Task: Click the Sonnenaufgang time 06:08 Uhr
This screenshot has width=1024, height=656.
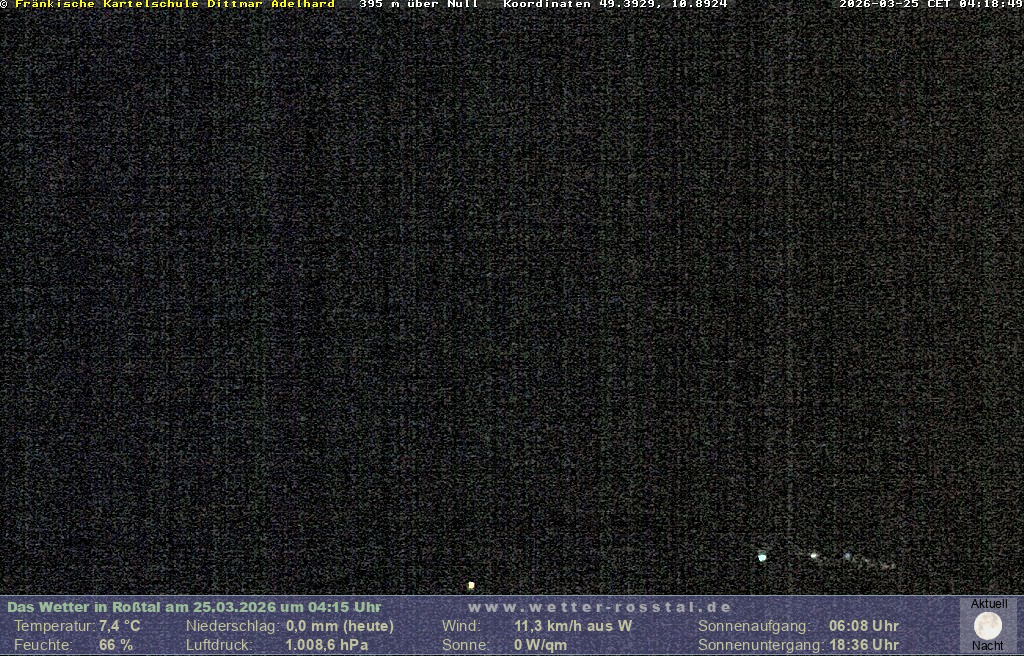Action: [864, 626]
